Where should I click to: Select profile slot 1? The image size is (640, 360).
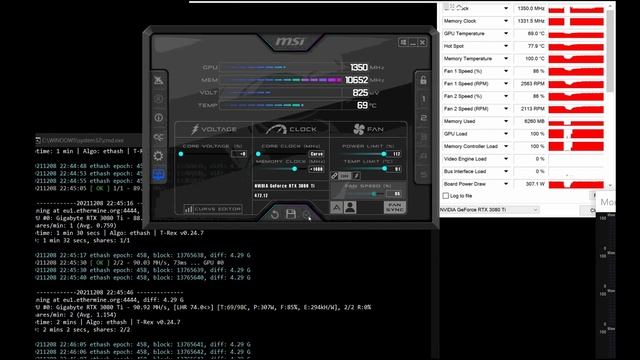pyautogui.click(x=423, y=99)
